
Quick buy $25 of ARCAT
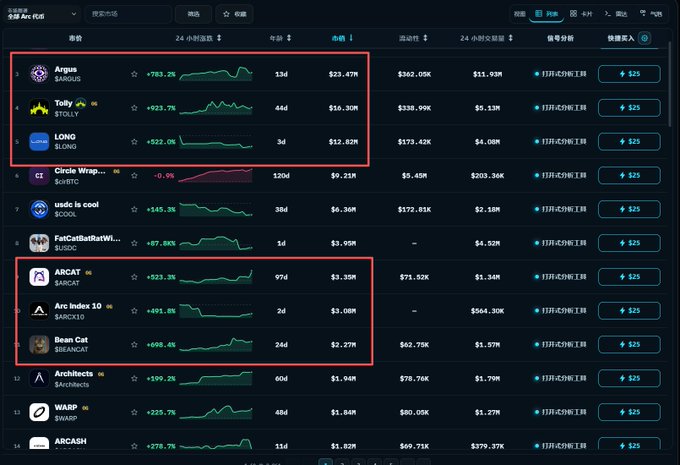(629, 277)
